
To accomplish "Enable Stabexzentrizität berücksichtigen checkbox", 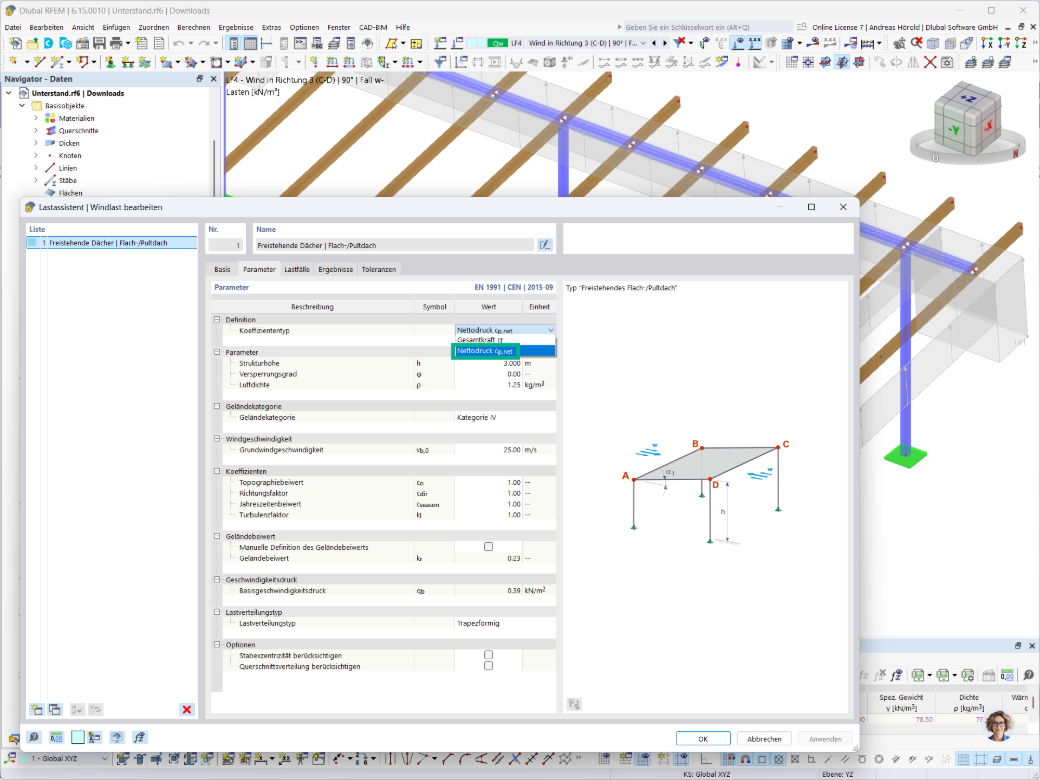I will [488, 655].
